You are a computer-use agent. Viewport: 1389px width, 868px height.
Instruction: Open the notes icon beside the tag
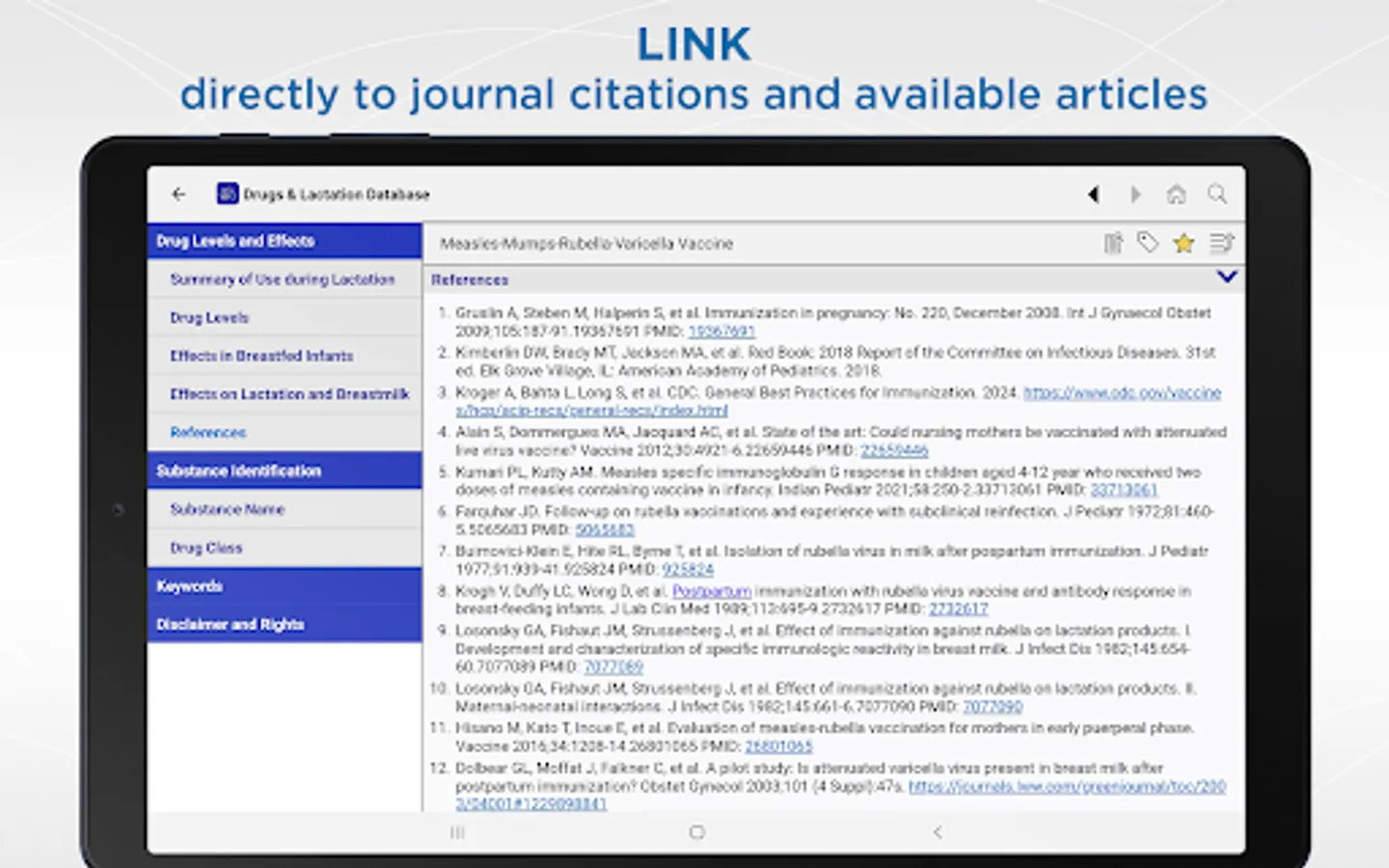(x=1113, y=243)
